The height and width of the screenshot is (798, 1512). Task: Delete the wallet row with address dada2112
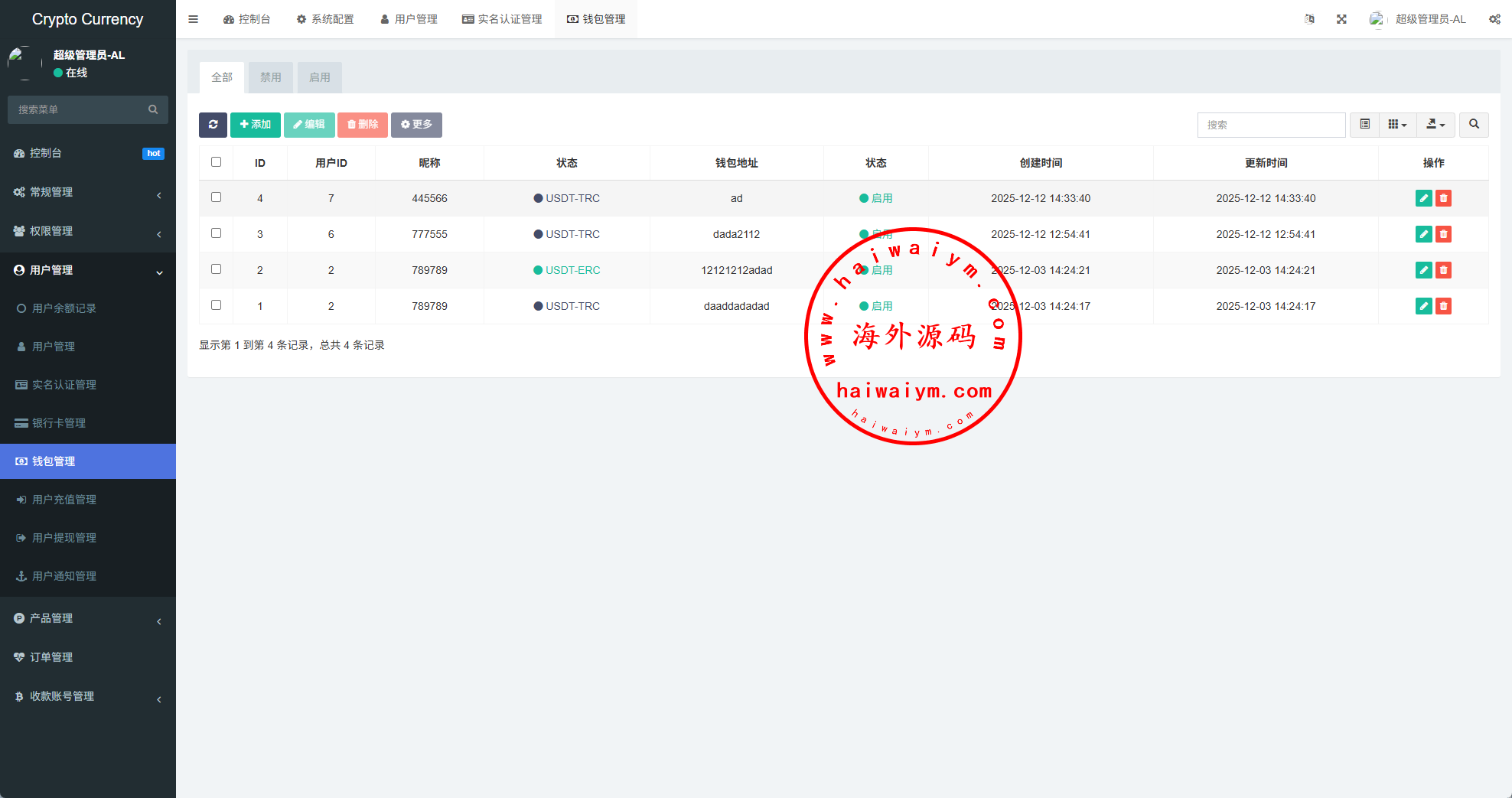point(1443,234)
